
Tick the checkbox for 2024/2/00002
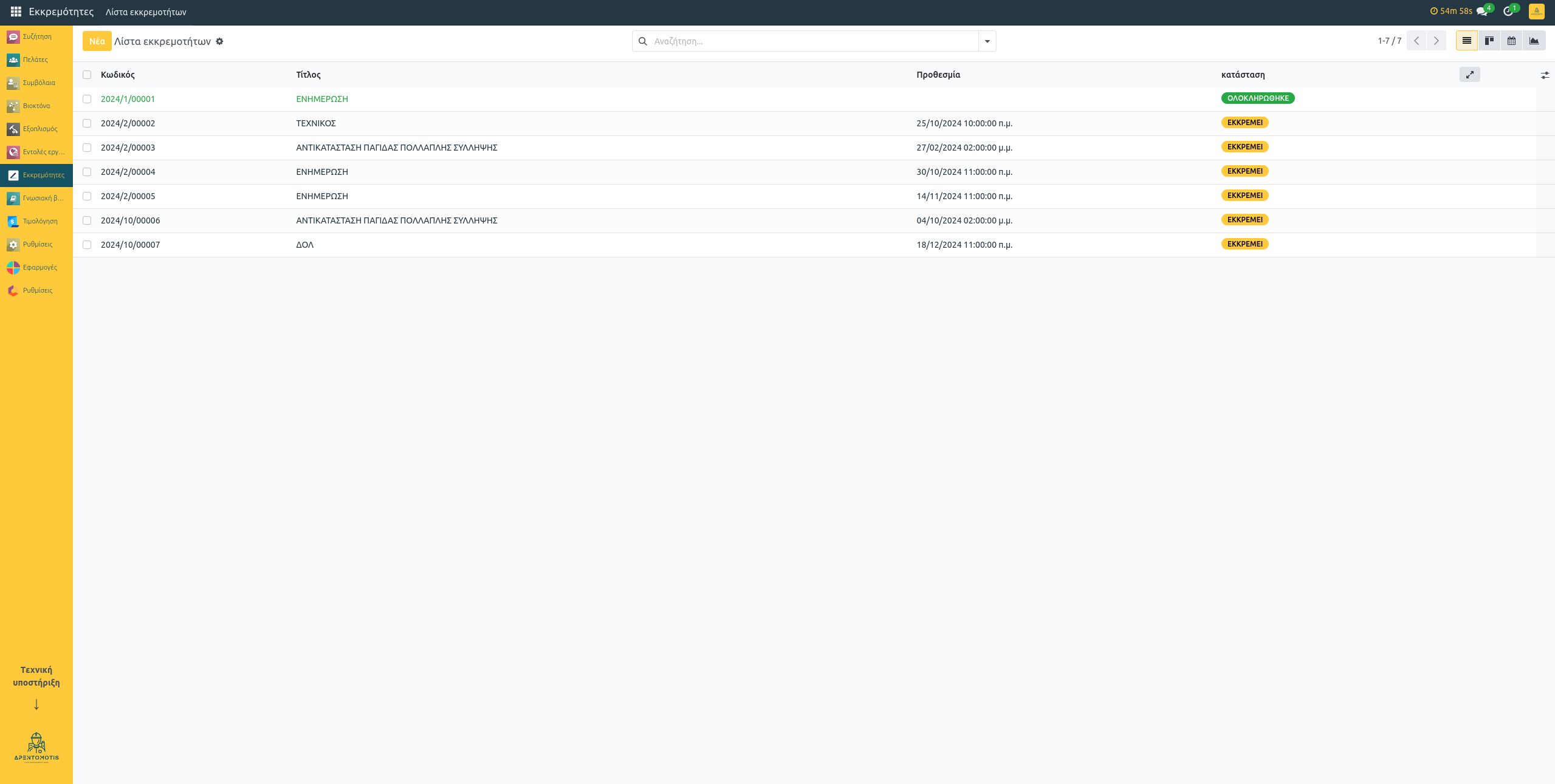[87, 123]
